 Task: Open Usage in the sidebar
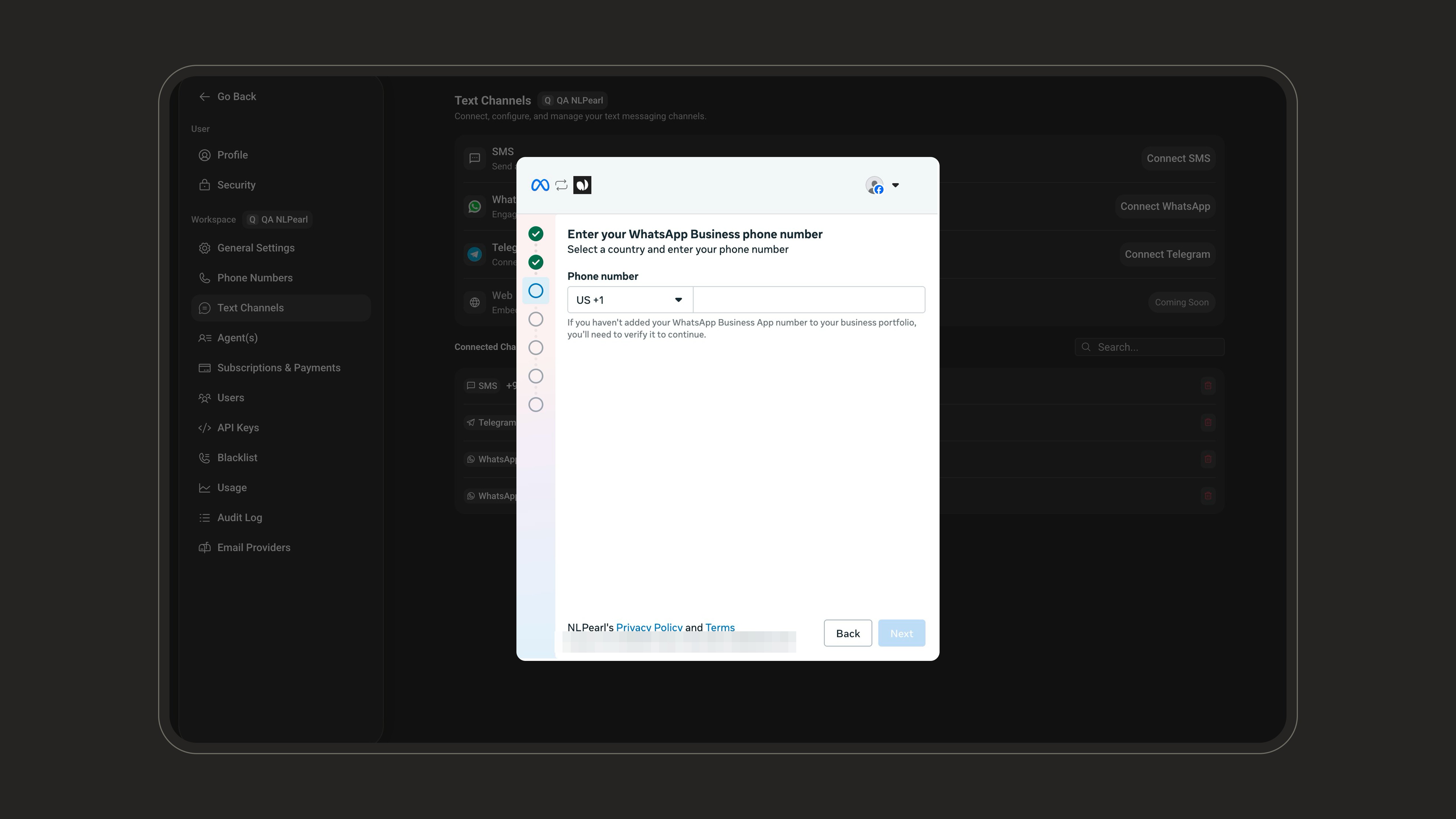point(280,487)
